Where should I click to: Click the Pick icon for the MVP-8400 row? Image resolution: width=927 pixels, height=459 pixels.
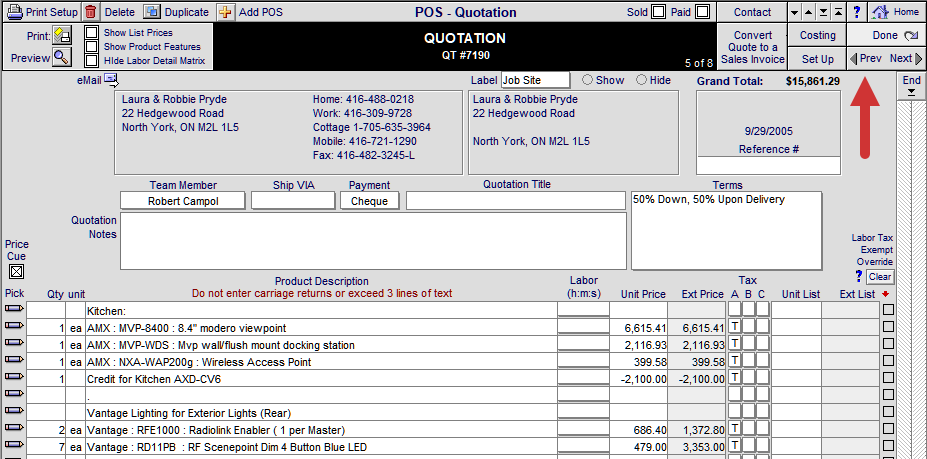(x=14, y=325)
